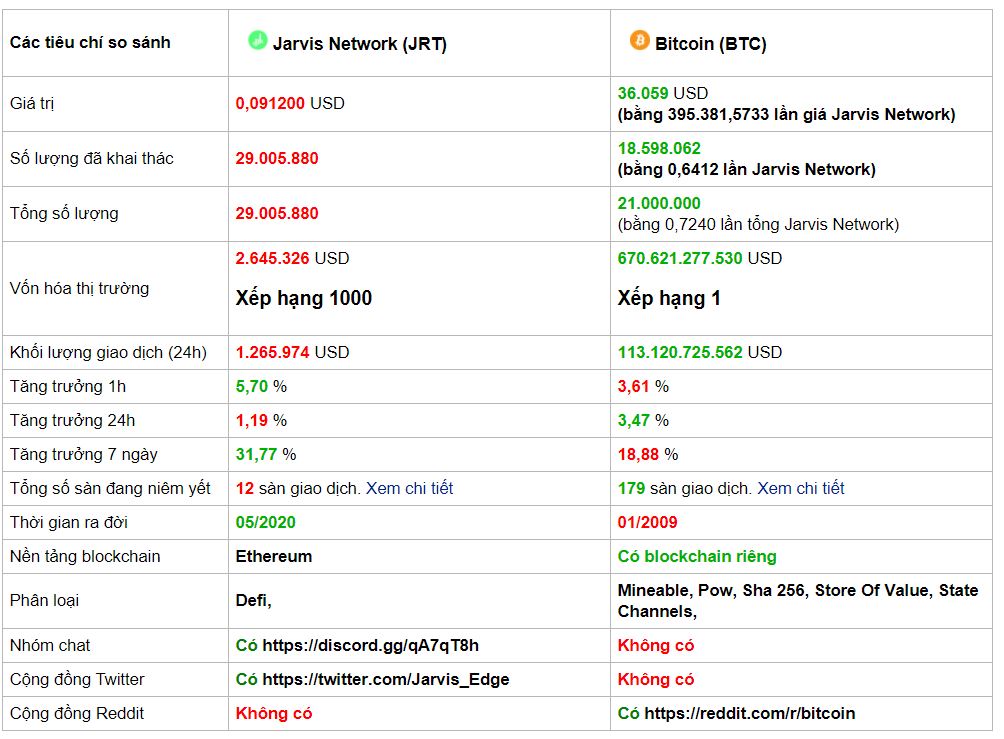Screen dimensions: 1004x739
Task: Click the https://twitter.com/Jarvis_Edge address
Action: click(386, 679)
